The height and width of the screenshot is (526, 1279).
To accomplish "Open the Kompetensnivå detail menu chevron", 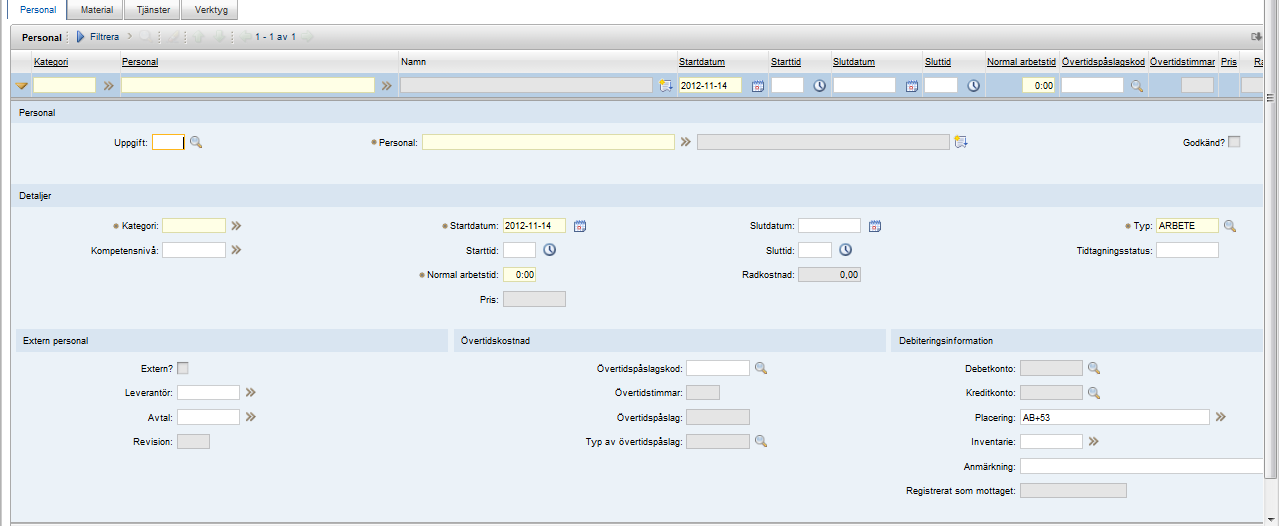I will coord(236,250).
